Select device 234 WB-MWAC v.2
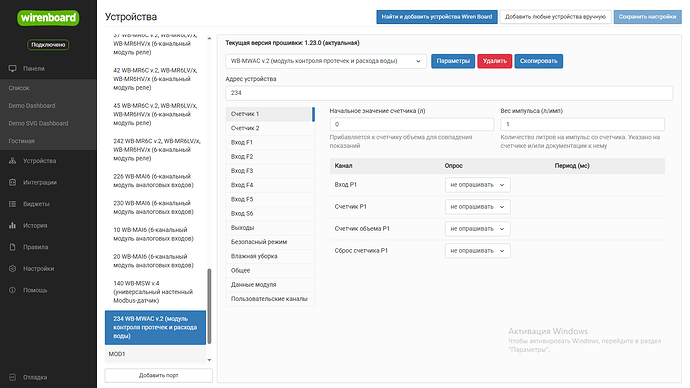The height and width of the screenshot is (388, 690). pos(155,327)
